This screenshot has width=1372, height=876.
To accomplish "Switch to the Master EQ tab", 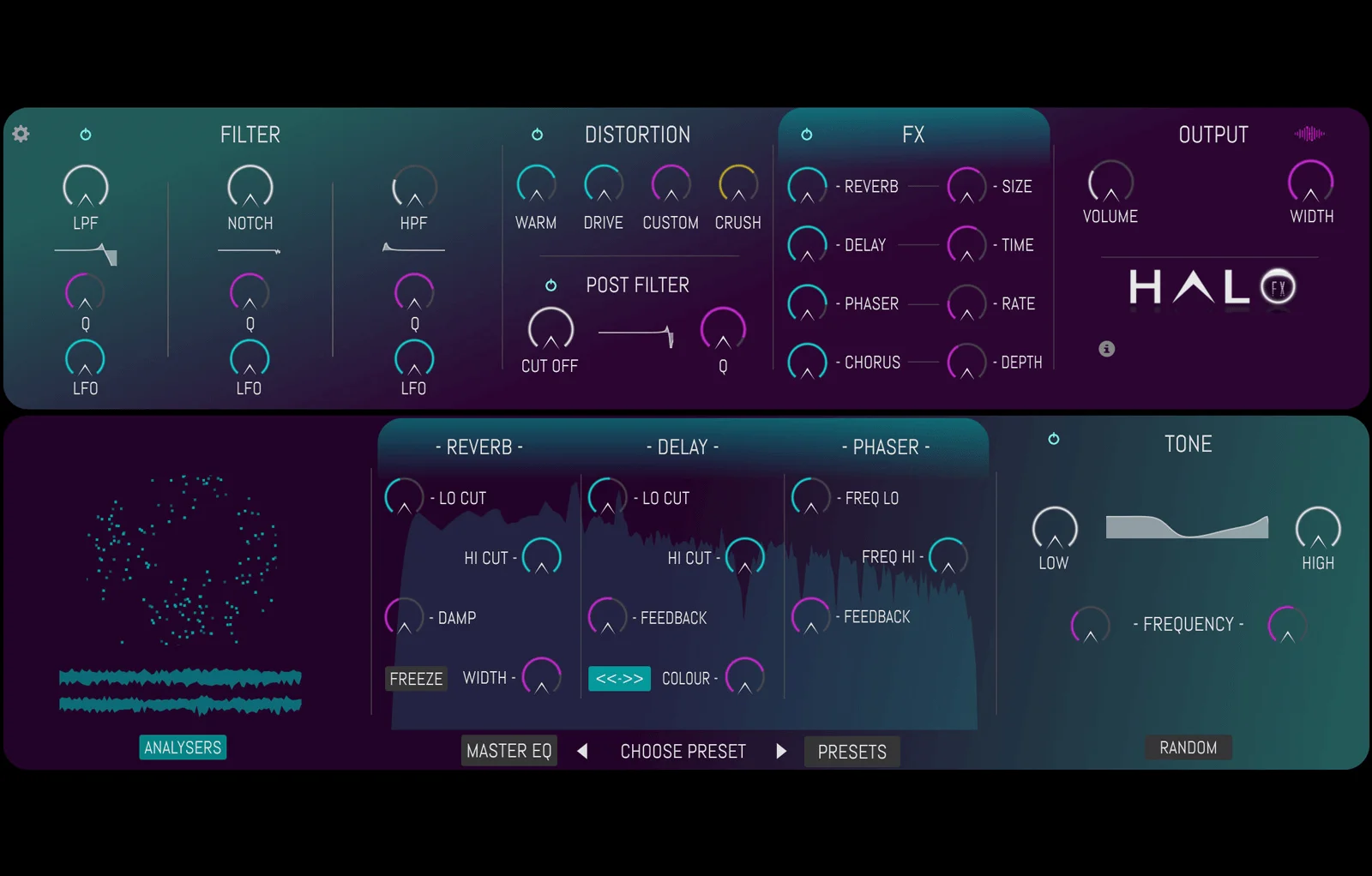I will tap(509, 752).
